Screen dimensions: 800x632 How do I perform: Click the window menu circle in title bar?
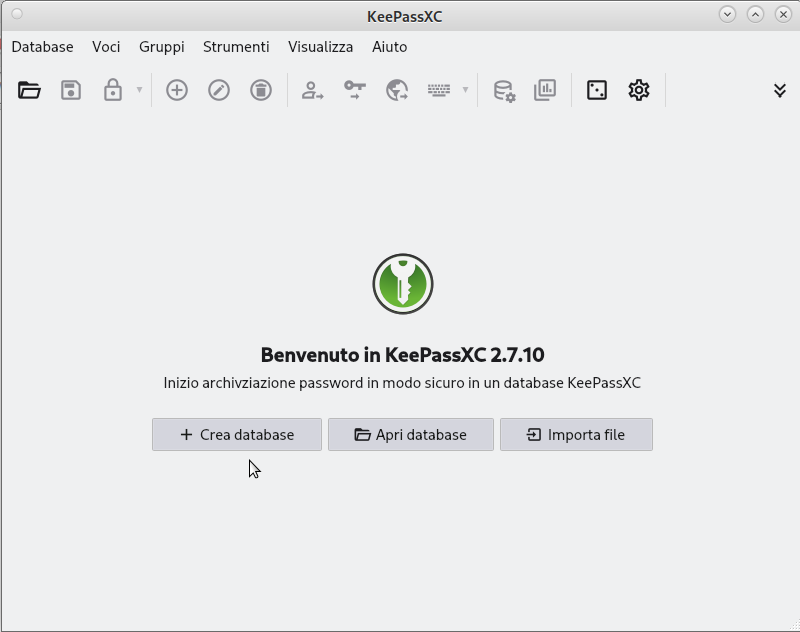(x=17, y=14)
